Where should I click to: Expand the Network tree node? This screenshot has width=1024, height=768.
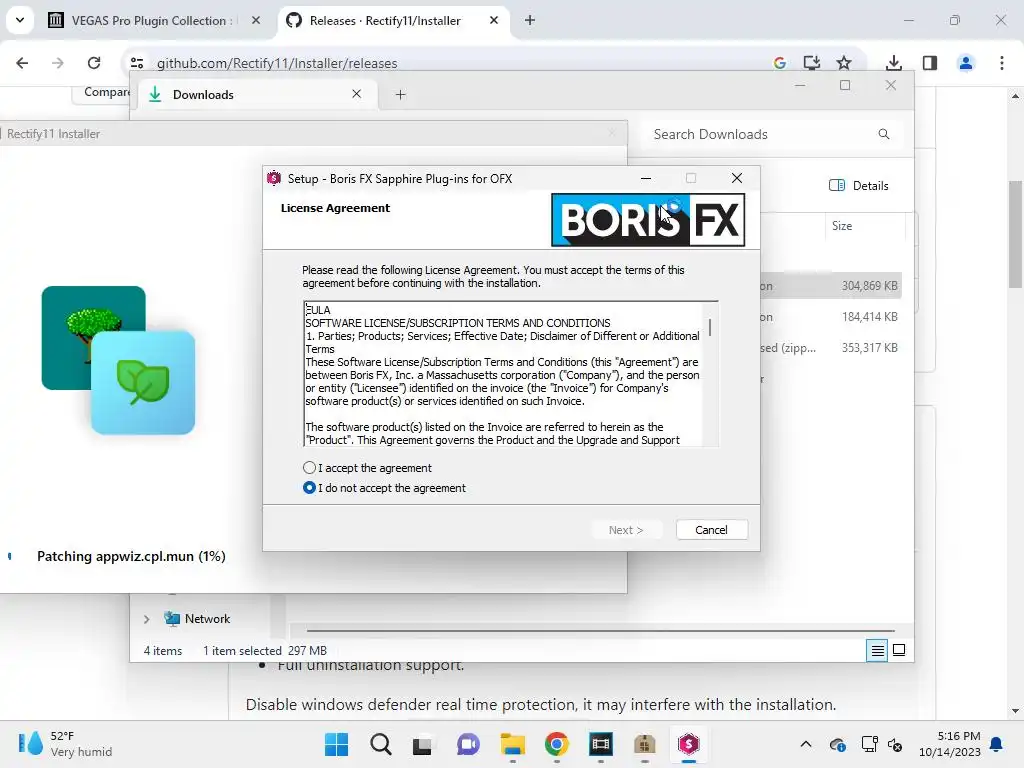146,619
